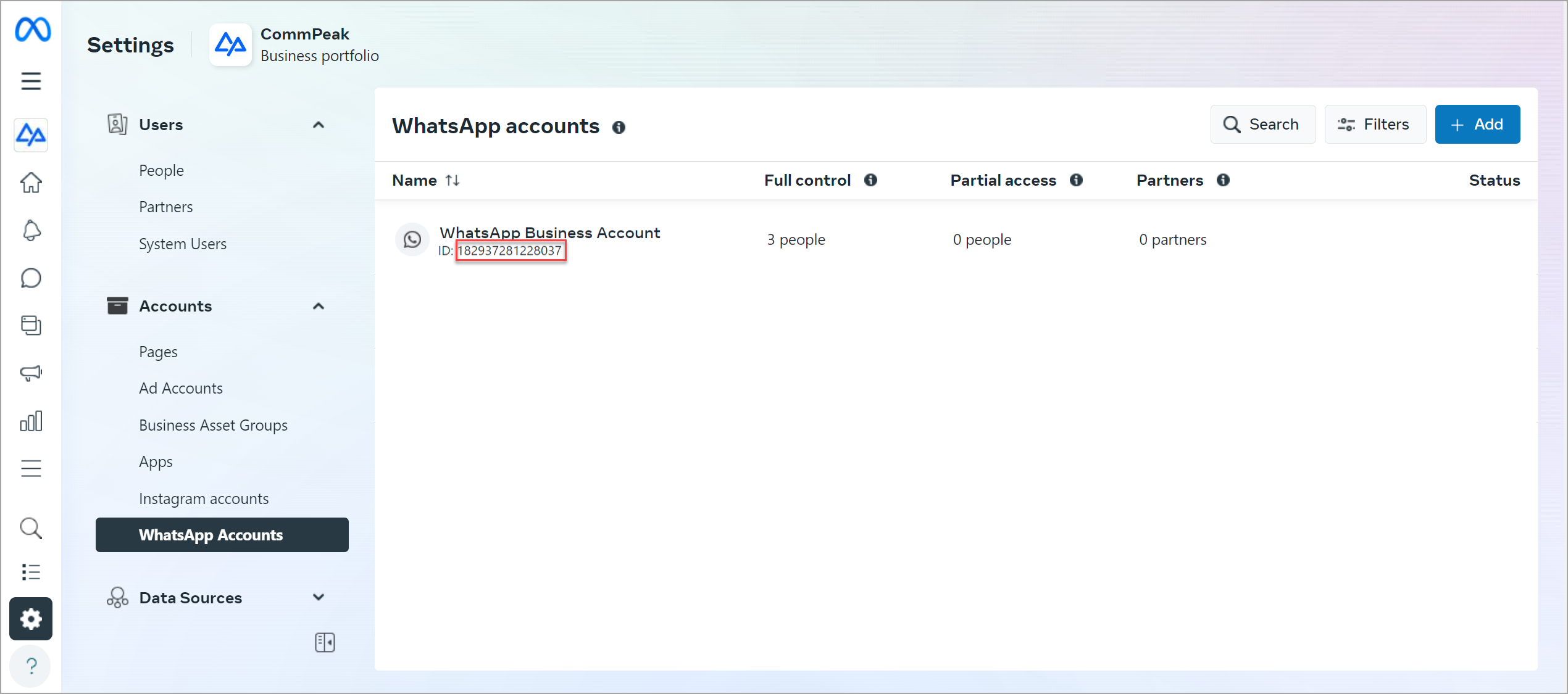This screenshot has width=1568, height=694.
Task: Open System Users menu item
Action: click(183, 244)
